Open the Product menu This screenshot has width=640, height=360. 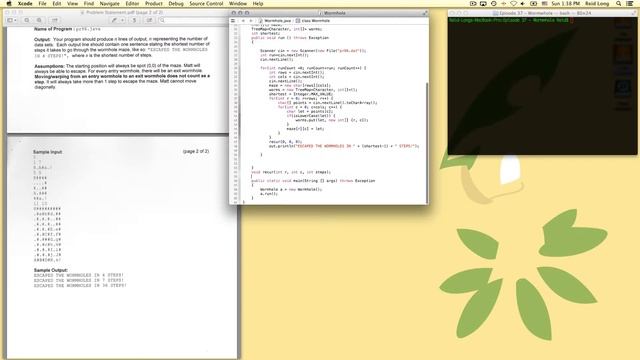[x=153, y=3]
